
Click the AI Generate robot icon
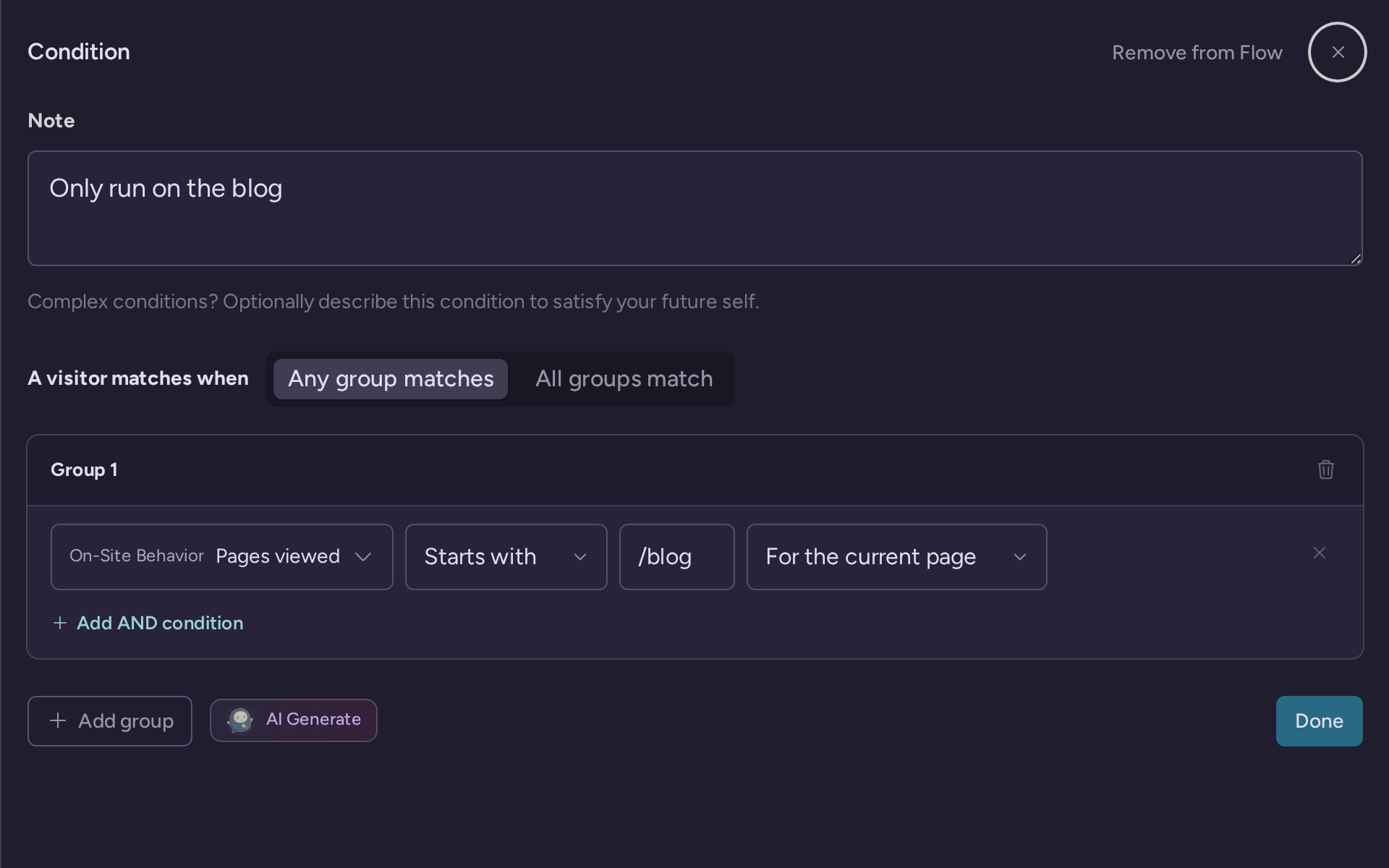point(240,720)
